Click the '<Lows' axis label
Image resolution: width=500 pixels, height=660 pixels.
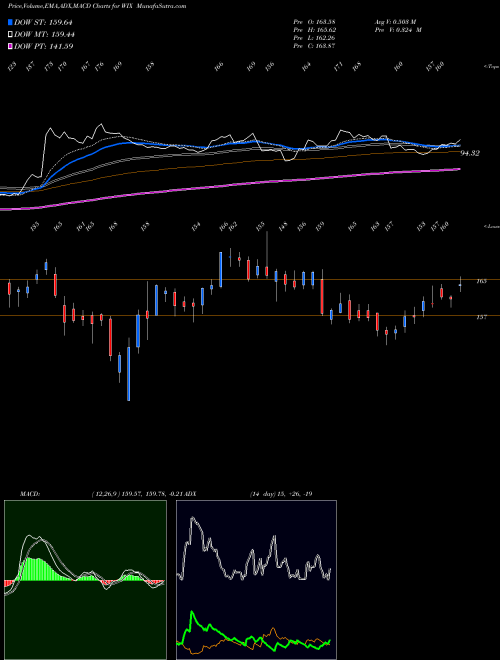[491, 226]
